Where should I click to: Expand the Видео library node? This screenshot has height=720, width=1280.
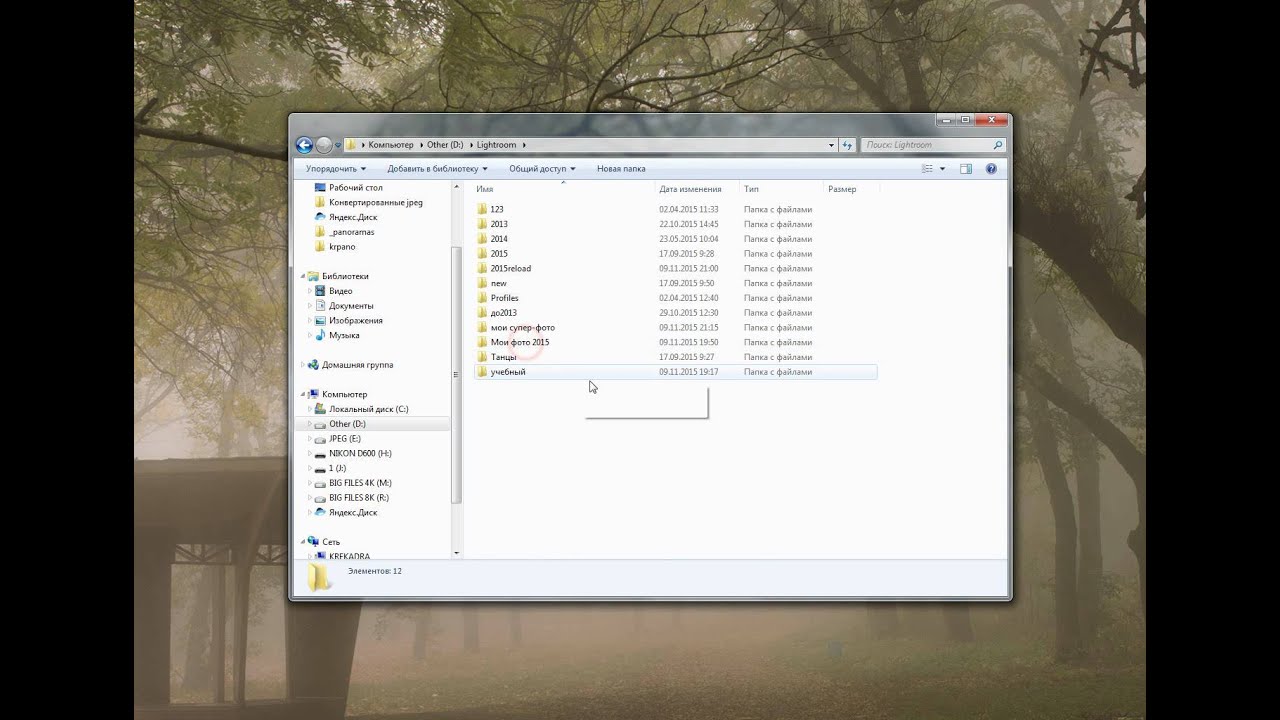(310, 291)
